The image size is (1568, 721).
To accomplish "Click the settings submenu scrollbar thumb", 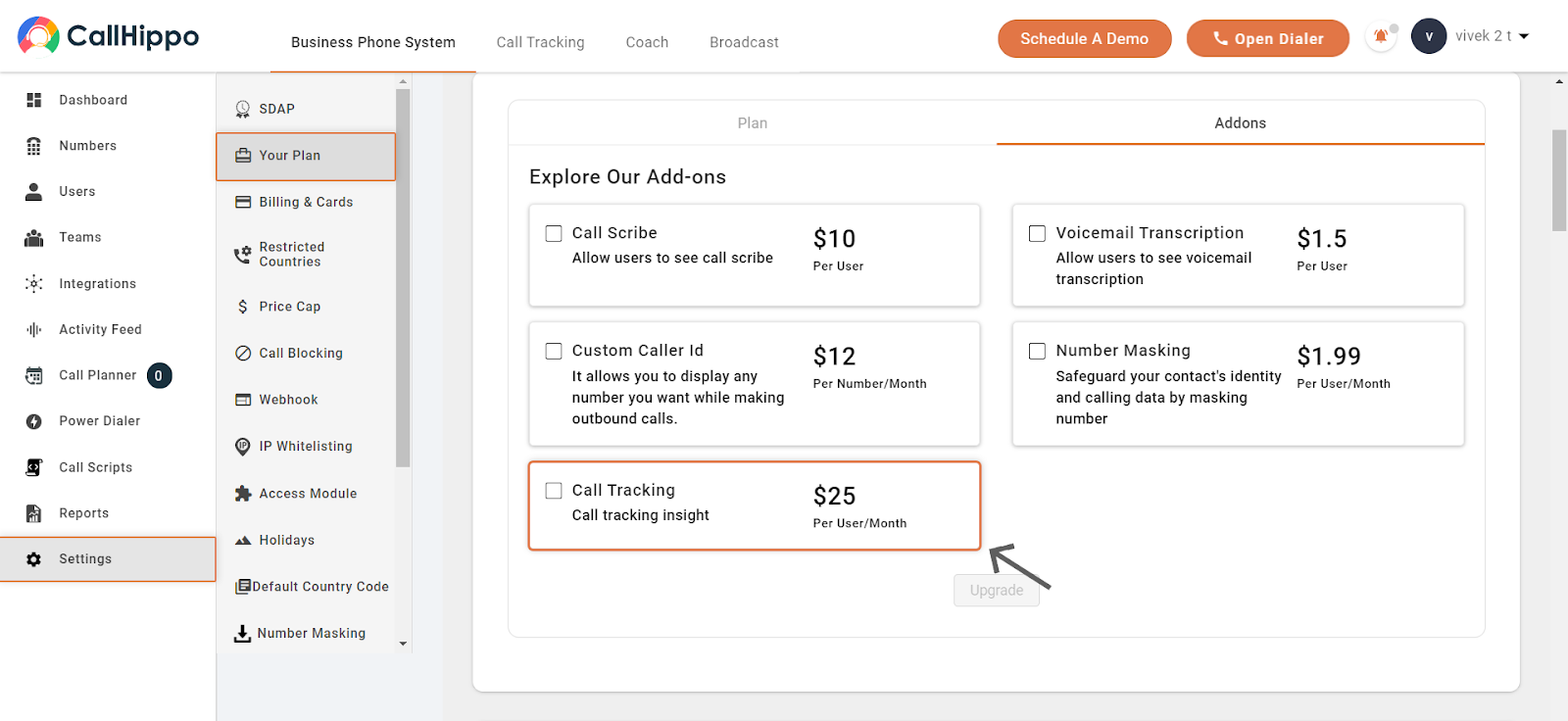I will click(403, 278).
